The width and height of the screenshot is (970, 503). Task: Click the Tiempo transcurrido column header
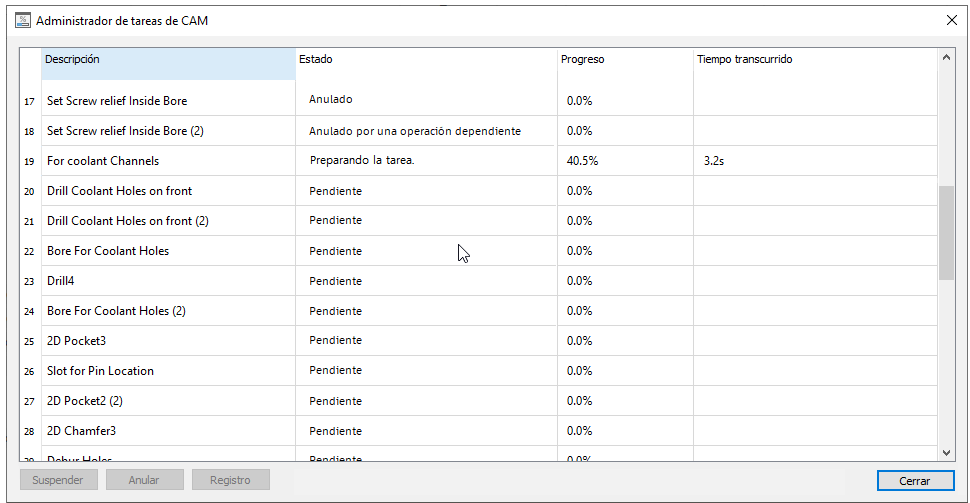coord(814,60)
